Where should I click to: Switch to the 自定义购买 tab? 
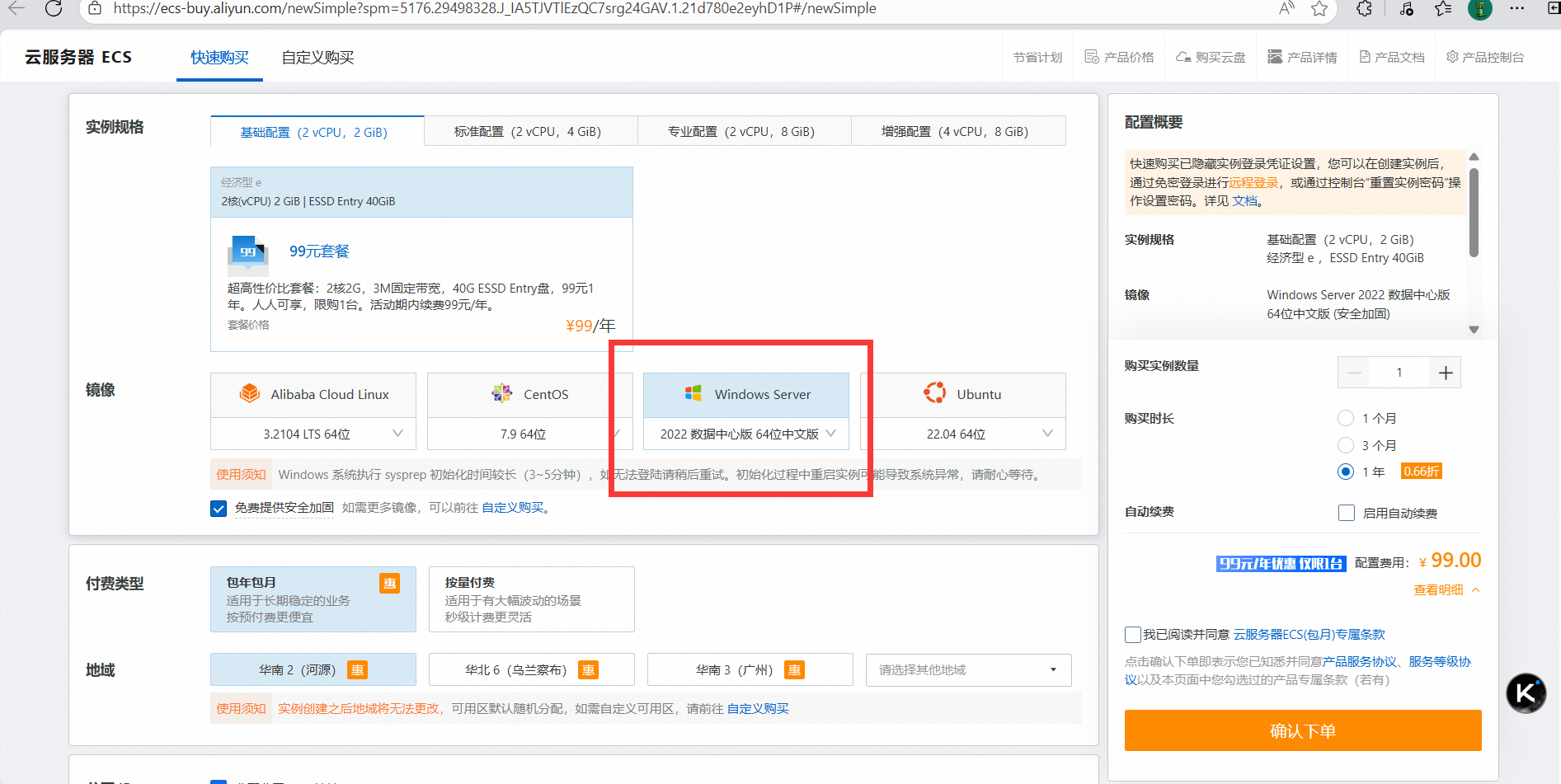coord(317,58)
